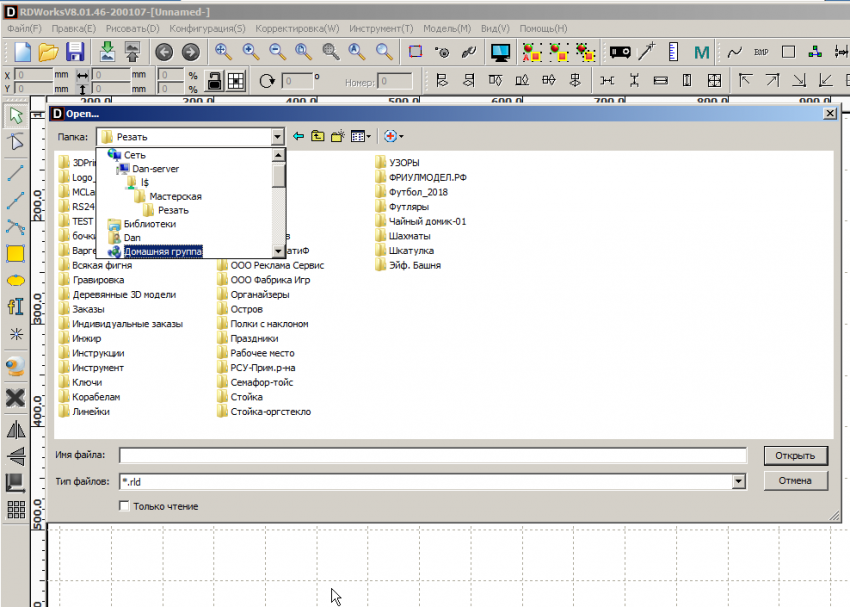The width and height of the screenshot is (850, 607).
Task: Select the Line drawing tool
Action: (15, 173)
